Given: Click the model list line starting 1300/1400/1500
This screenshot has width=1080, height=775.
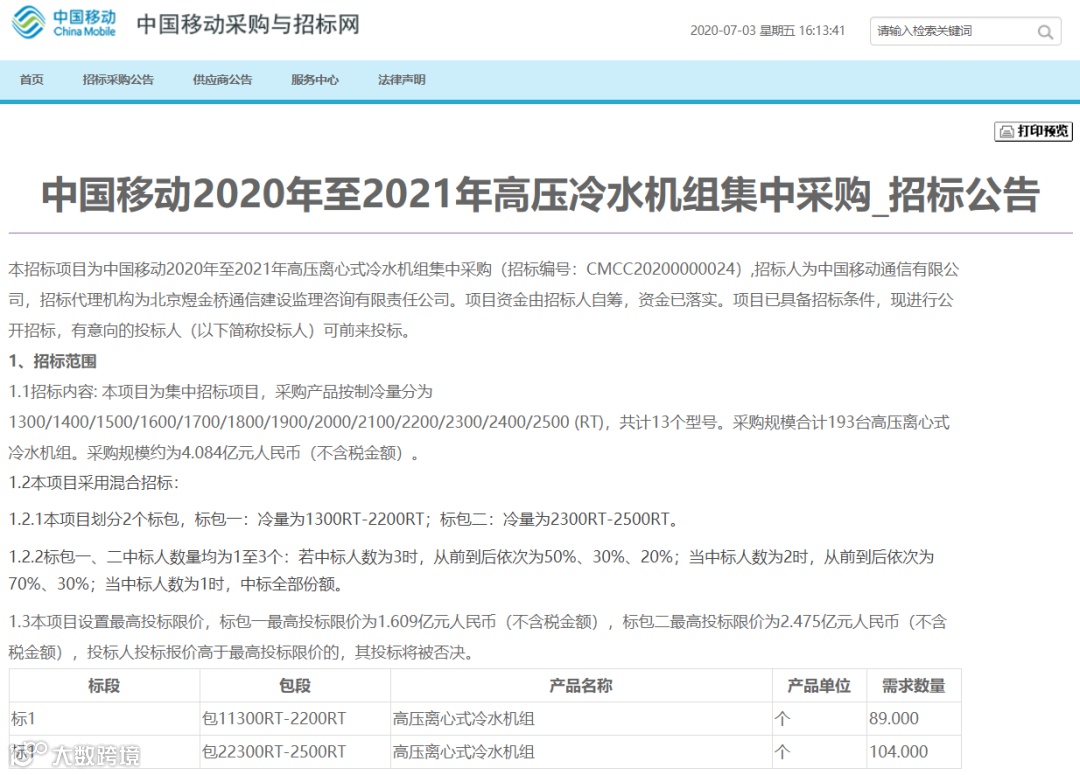Looking at the screenshot, I should coord(479,422).
